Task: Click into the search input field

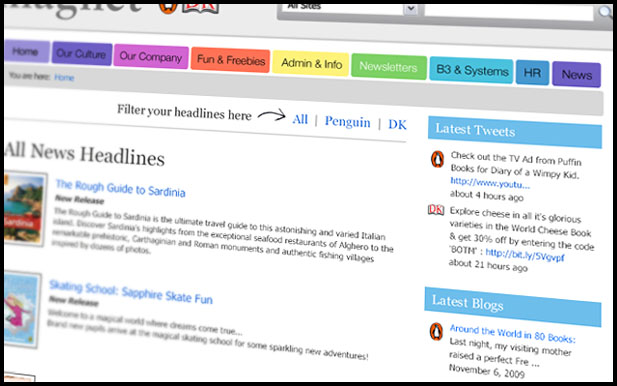Action: point(508,11)
